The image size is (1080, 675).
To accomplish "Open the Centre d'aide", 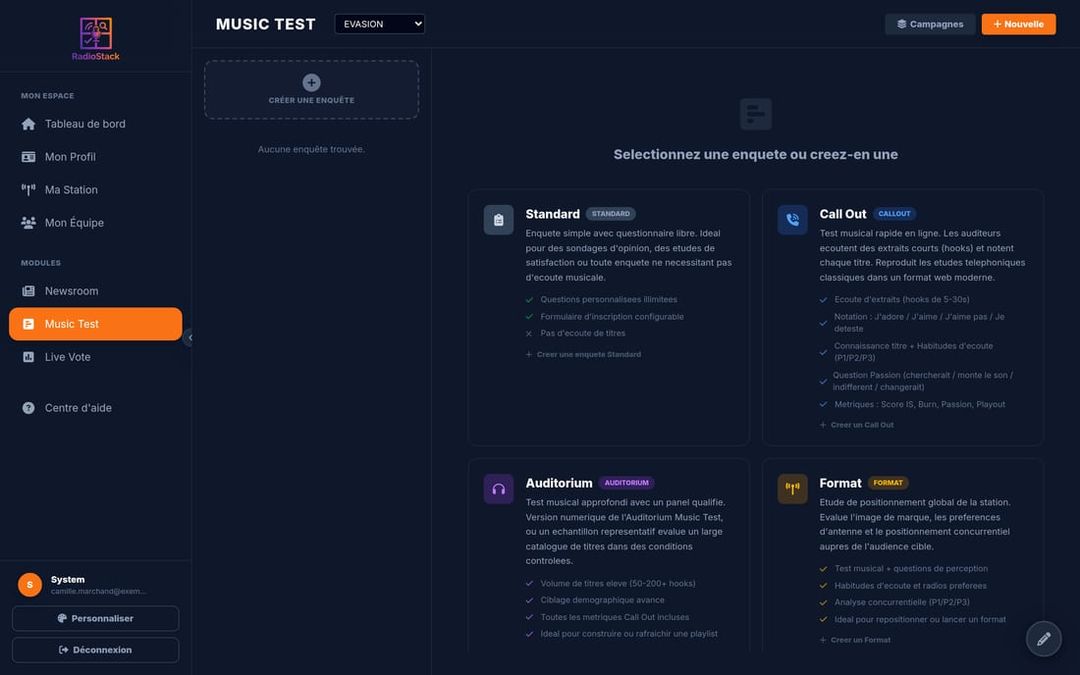I will tap(96, 408).
